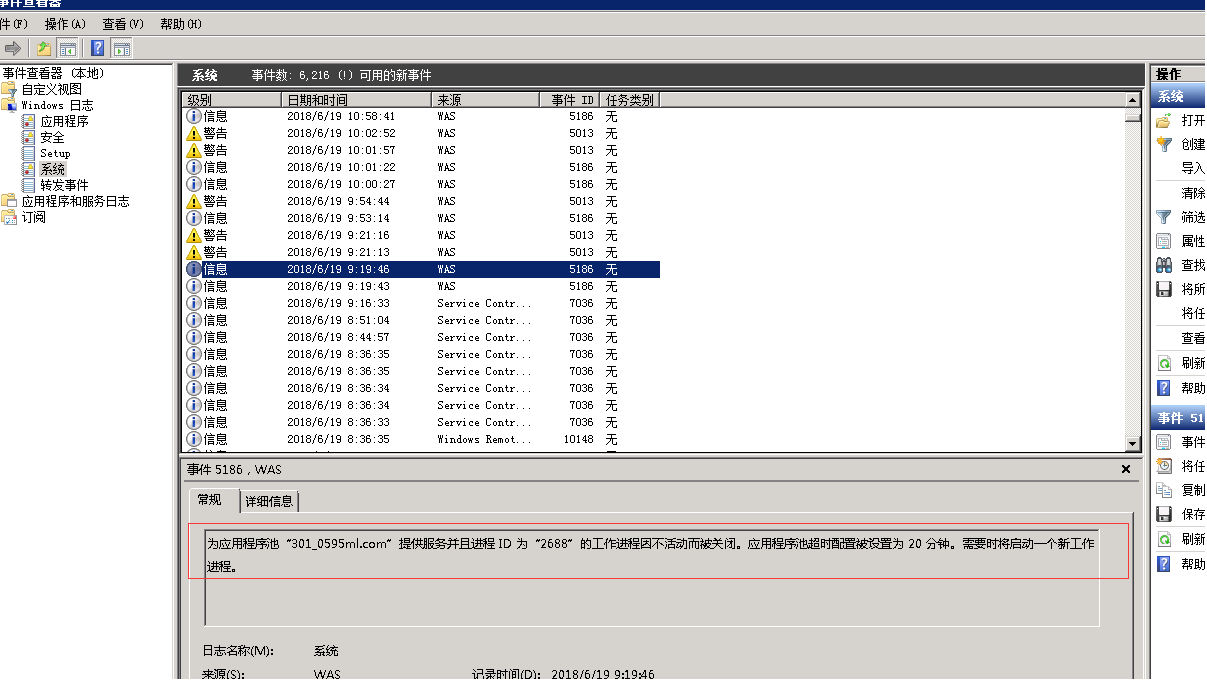Click the forward arrow toolbar icon
Screen dimensions: 1207x680
coord(13,48)
